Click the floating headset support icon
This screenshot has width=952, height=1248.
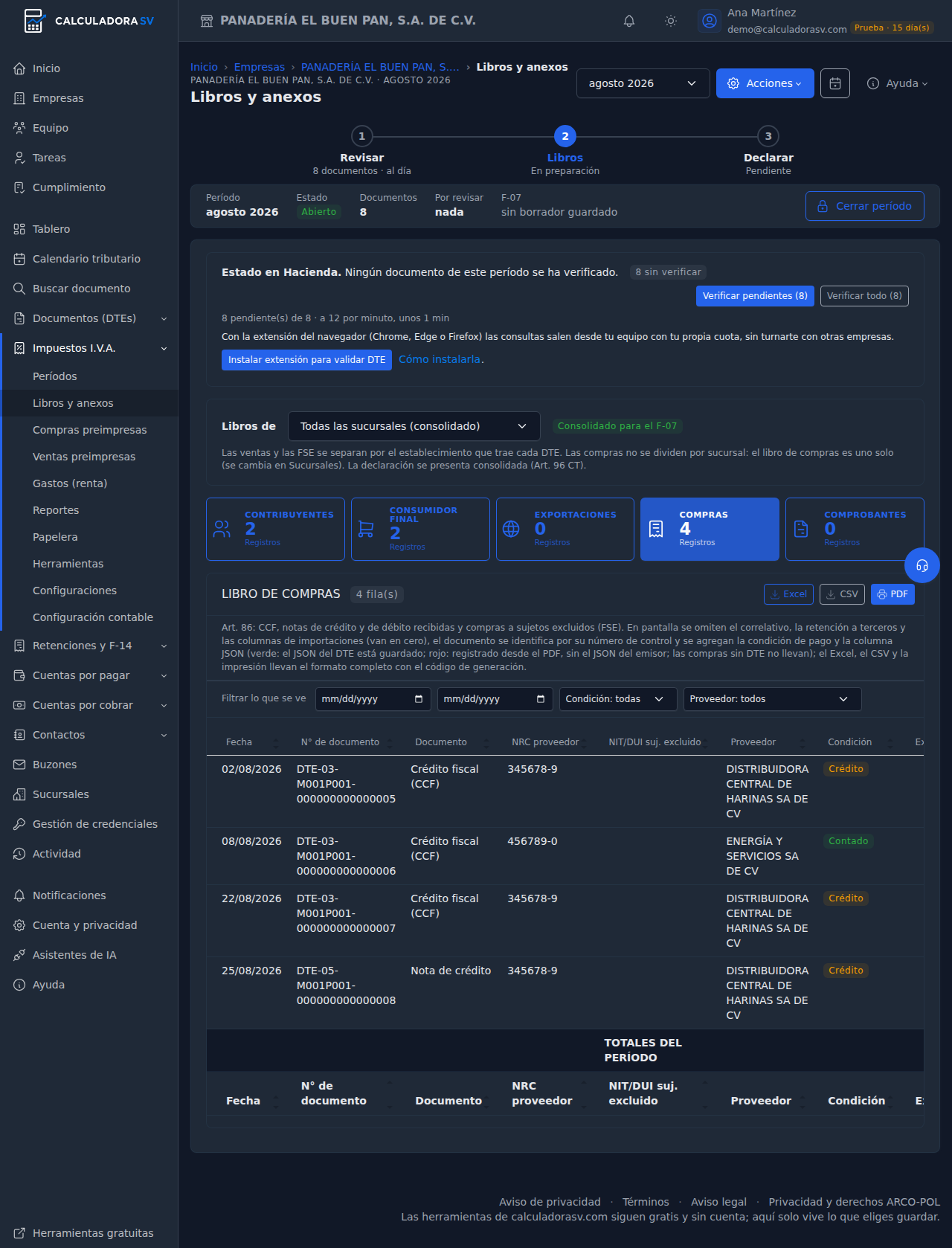pos(922,566)
